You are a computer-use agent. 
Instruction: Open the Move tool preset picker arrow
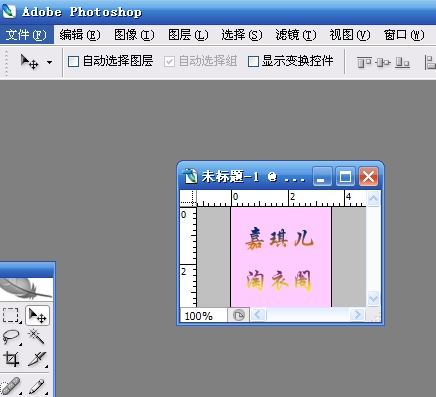[x=49, y=62]
